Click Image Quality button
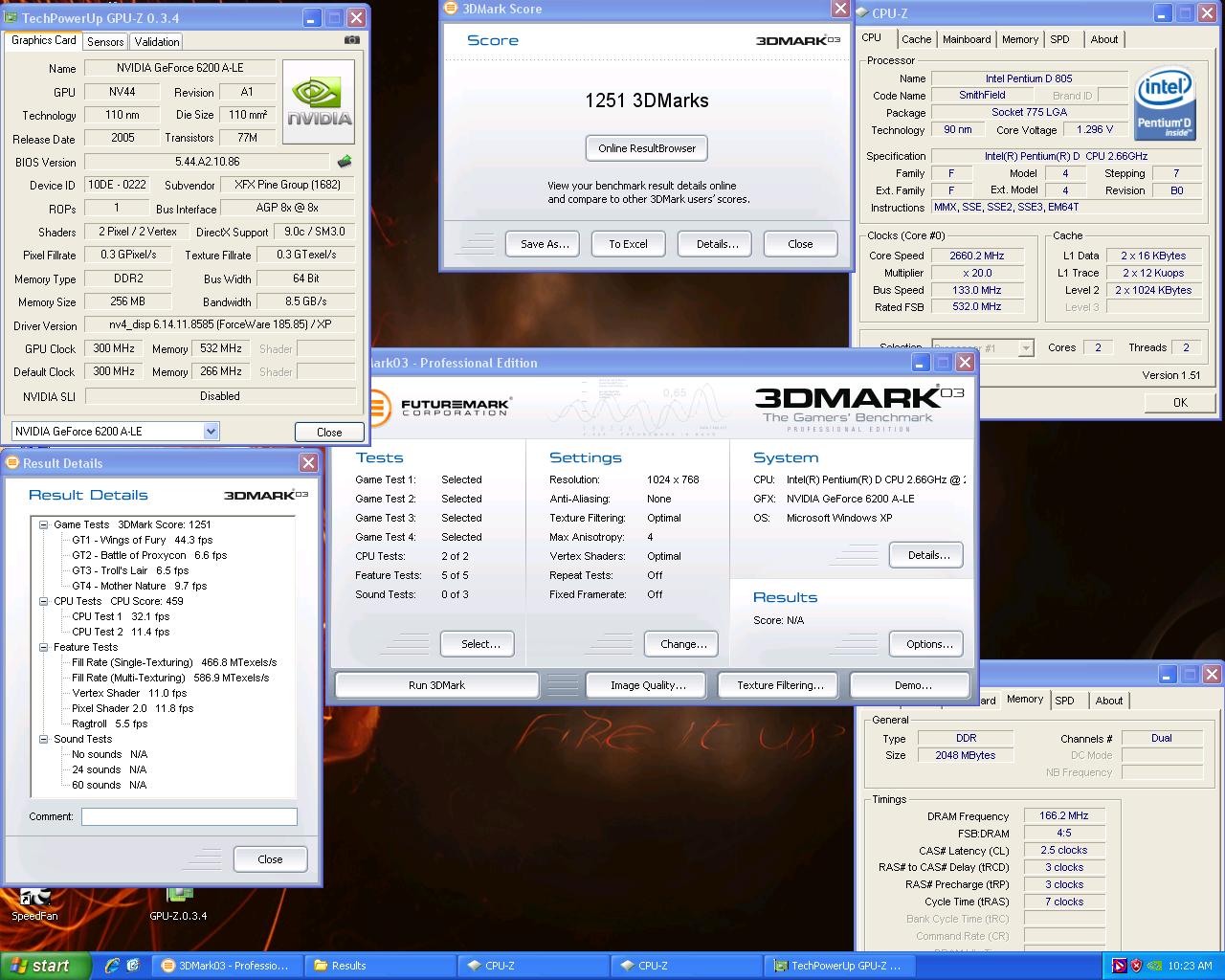This screenshot has height=980, width=1225. (x=648, y=685)
